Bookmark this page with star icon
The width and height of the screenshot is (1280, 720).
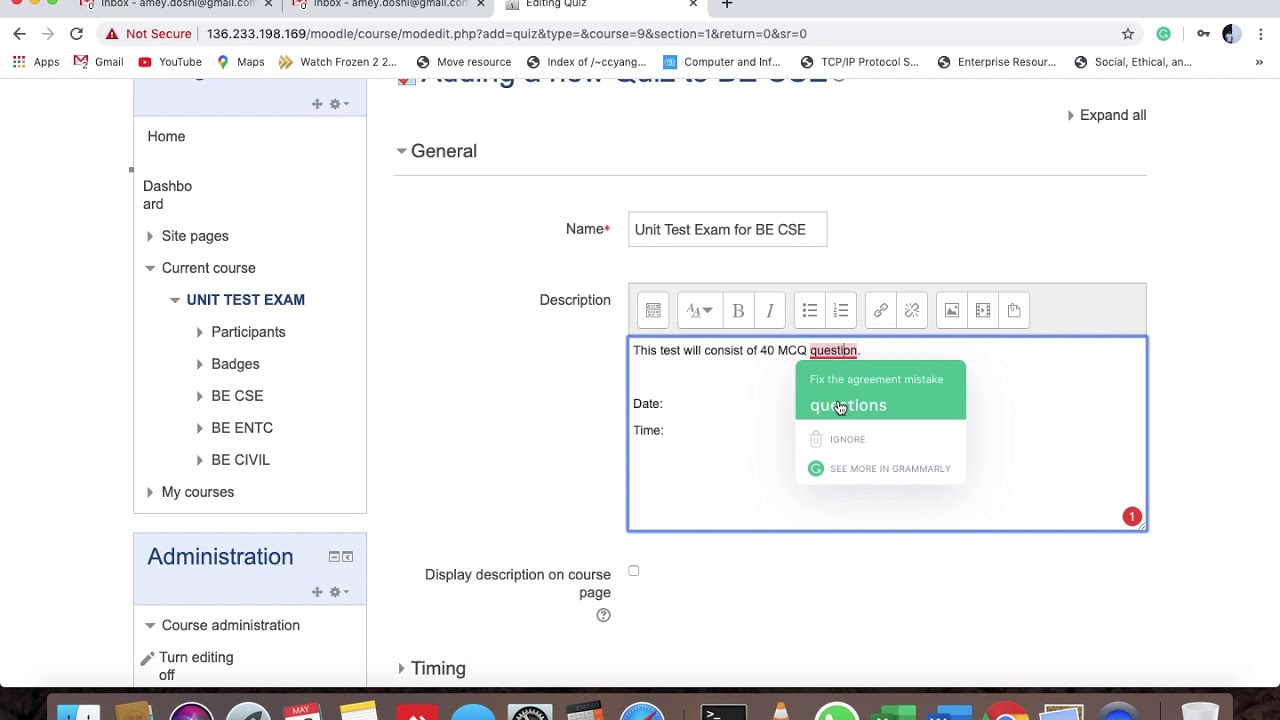coord(1128,34)
